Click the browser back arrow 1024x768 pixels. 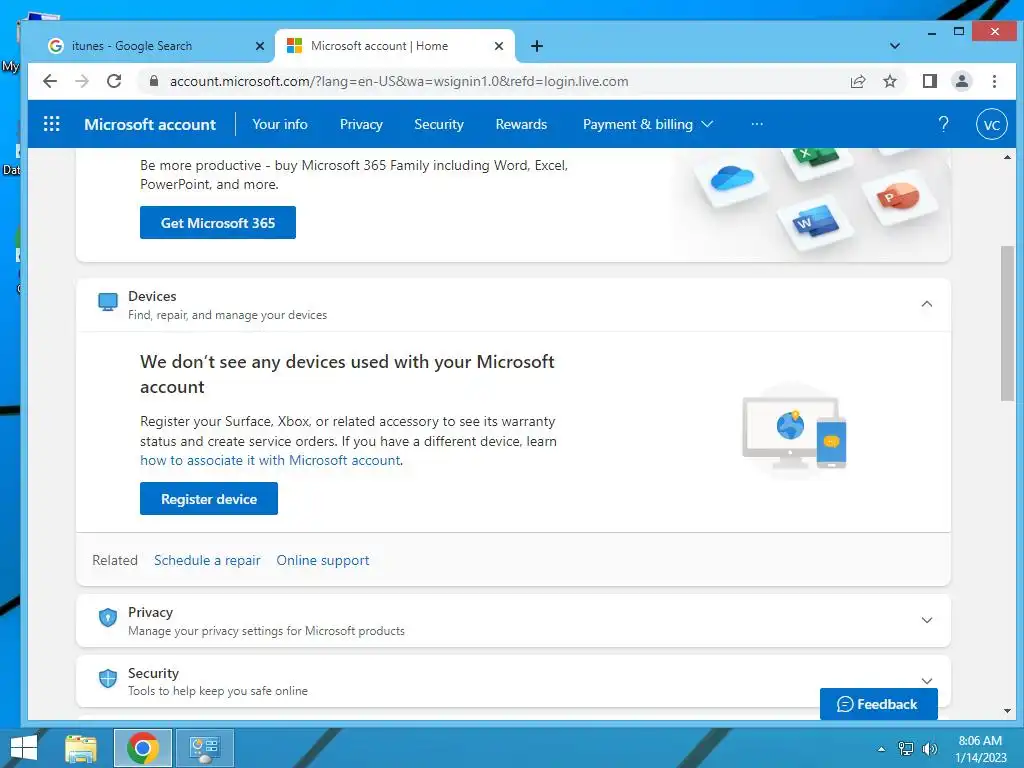50,81
